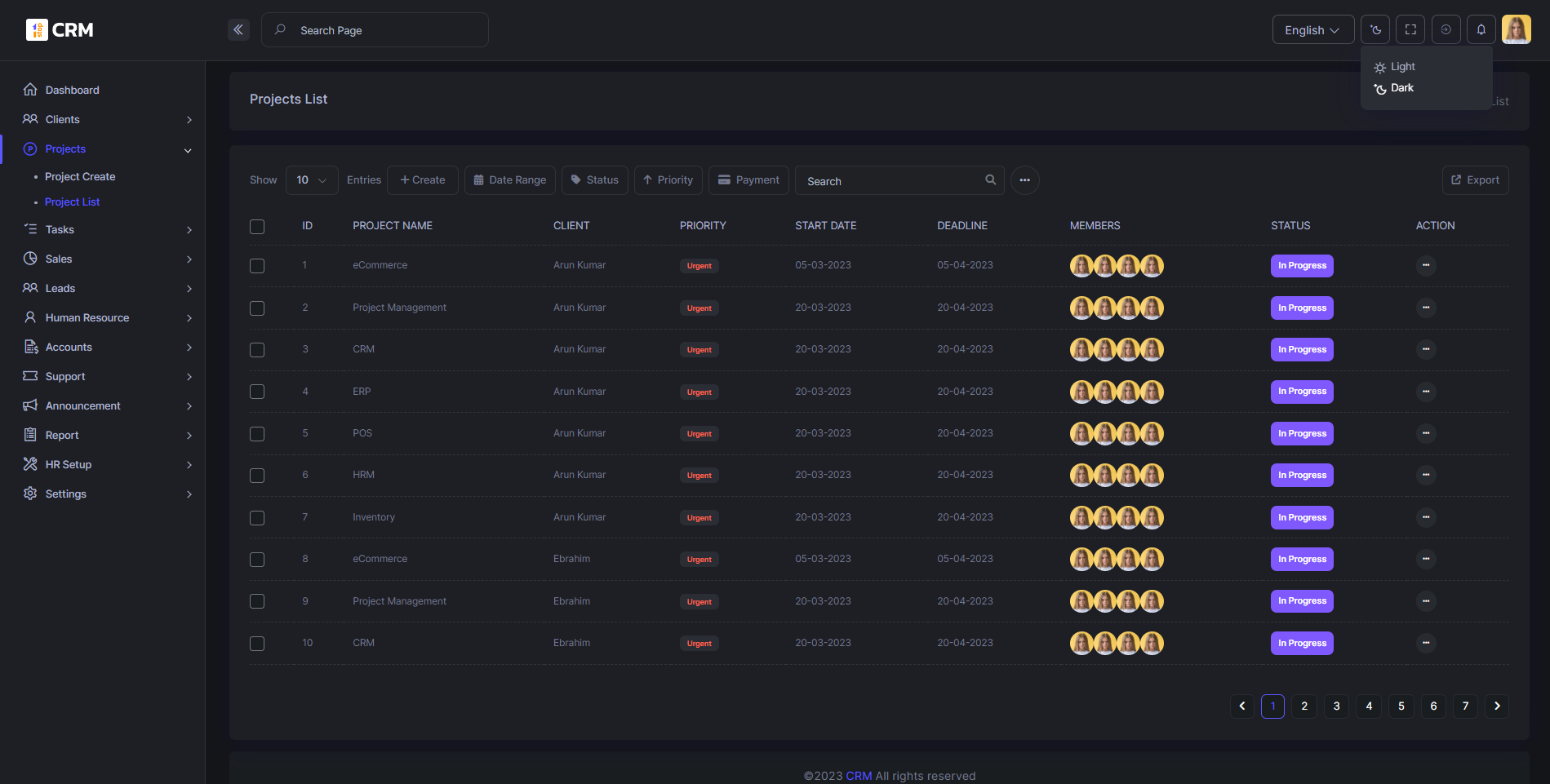Screen dimensions: 1550x784
Task: Tick the checkbox for POS project
Action: [x=257, y=434]
